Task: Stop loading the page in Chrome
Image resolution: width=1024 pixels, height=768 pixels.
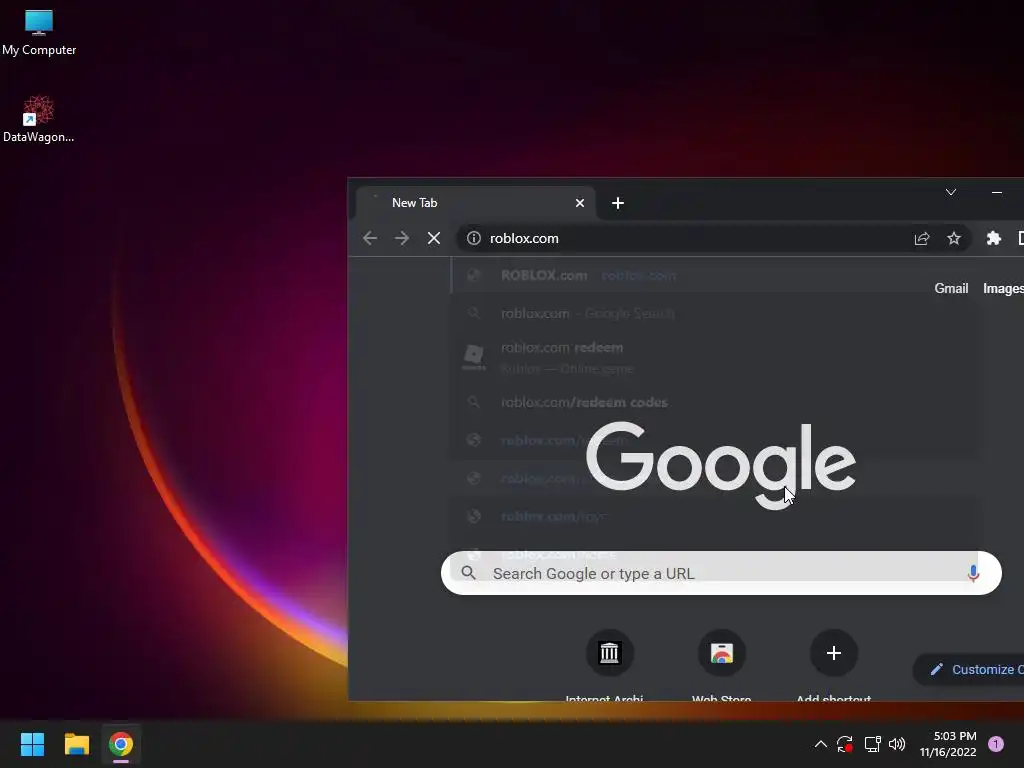Action: (x=434, y=238)
